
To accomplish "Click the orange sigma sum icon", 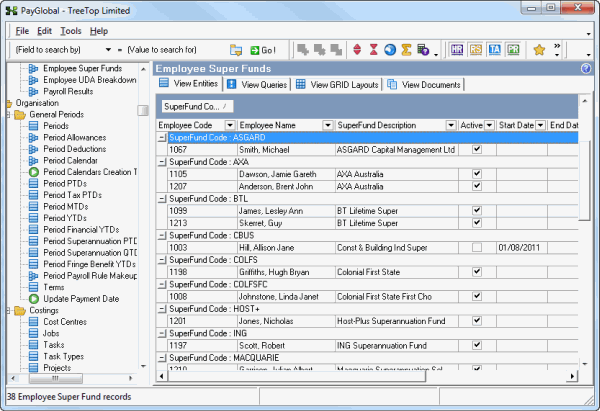I will [408, 49].
